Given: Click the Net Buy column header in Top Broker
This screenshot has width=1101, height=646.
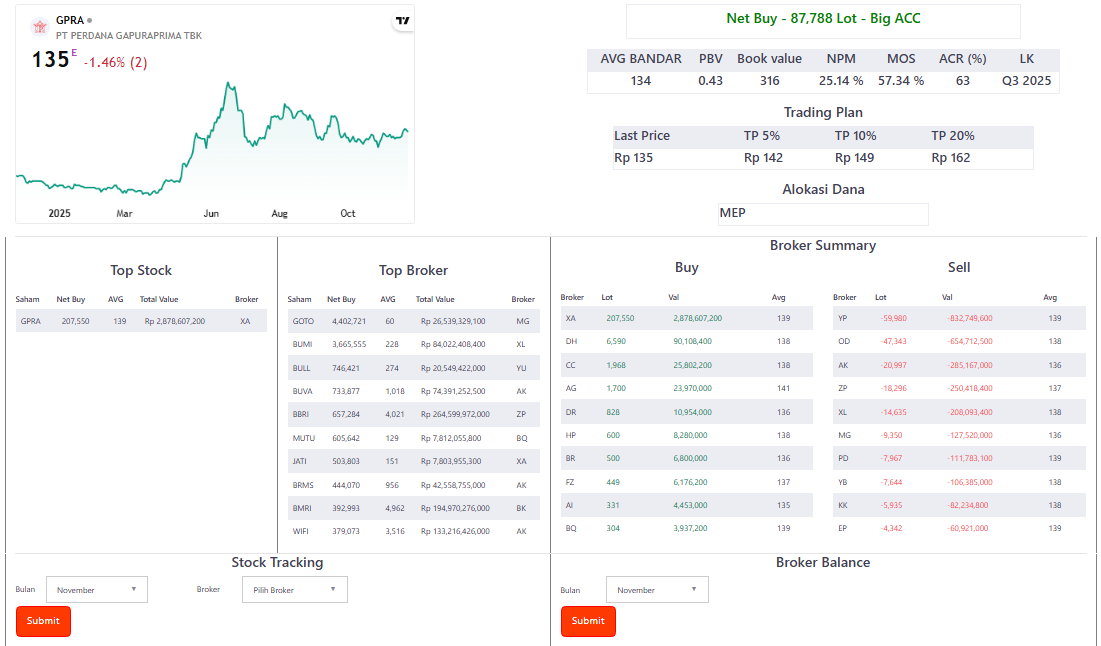Looking at the screenshot, I should click(341, 299).
